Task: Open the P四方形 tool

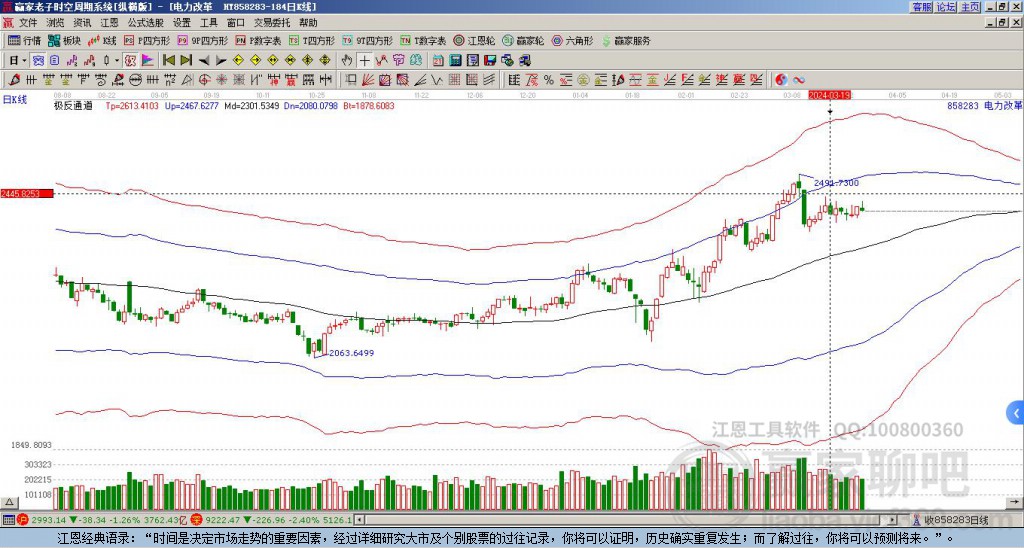Action: click(x=147, y=40)
